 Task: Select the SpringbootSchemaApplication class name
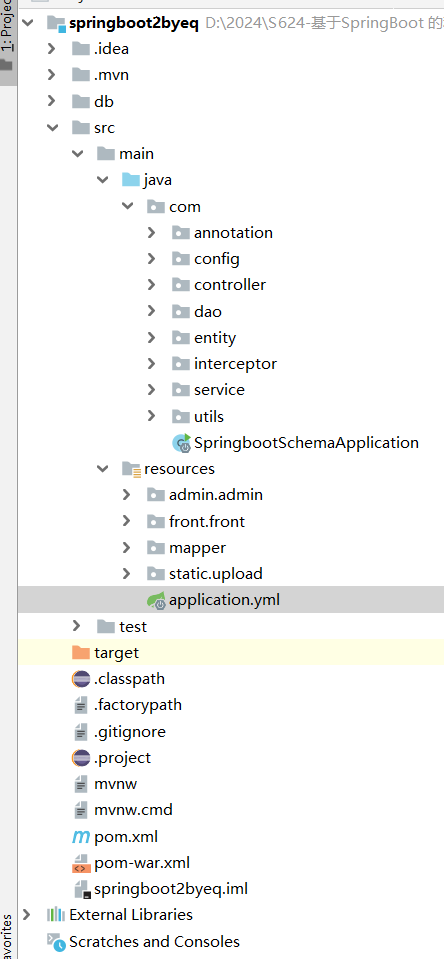[306, 443]
